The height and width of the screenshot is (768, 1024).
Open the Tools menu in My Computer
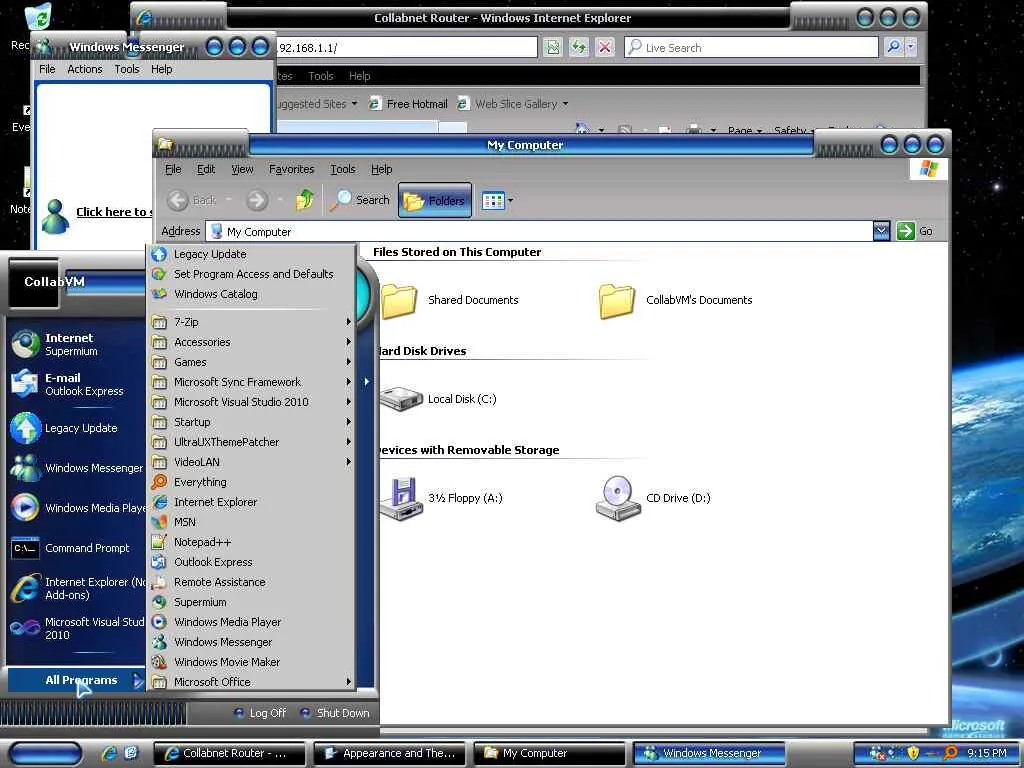(x=342, y=169)
